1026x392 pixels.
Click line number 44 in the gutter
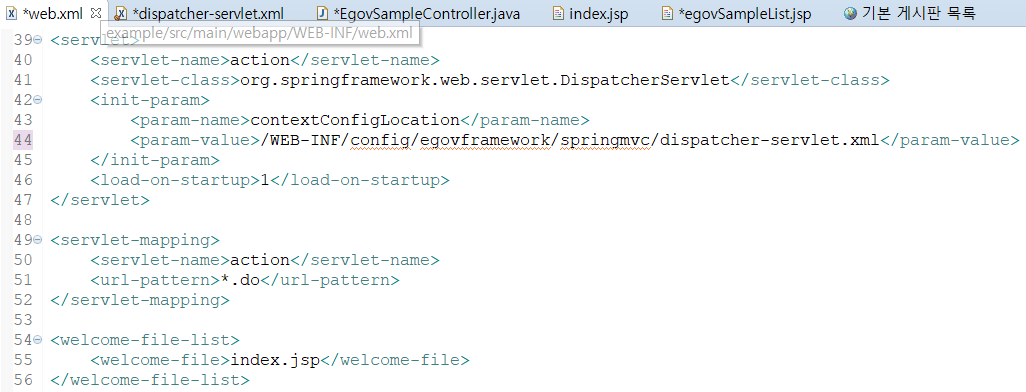point(23,140)
